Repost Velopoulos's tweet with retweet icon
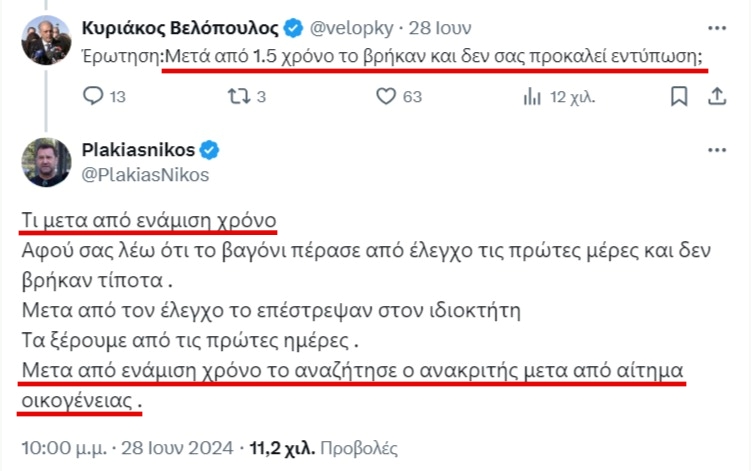 pos(239,96)
